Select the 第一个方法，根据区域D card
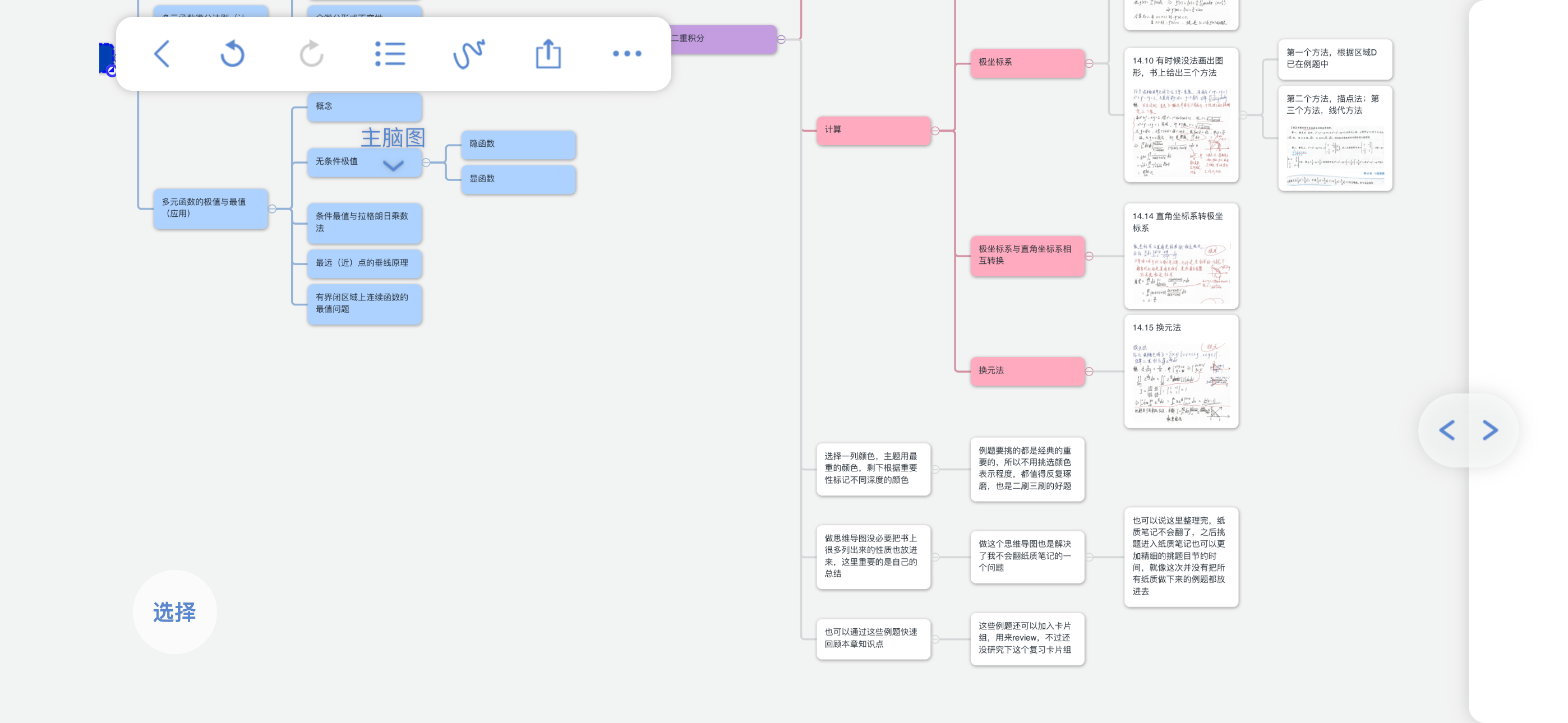1568x723 pixels. click(x=1335, y=59)
